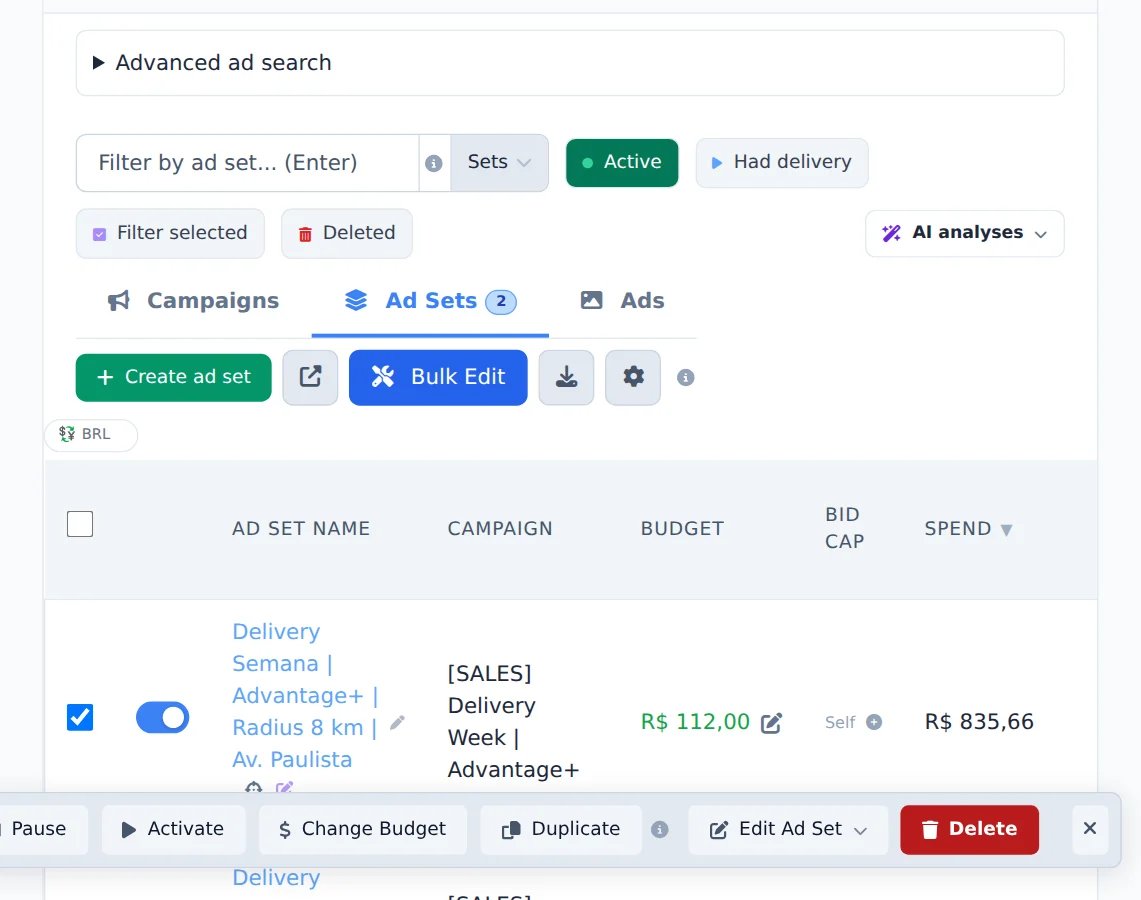Viewport: 1141px width, 900px height.
Task: Click Duplicate in the action bar
Action: click(x=561, y=829)
